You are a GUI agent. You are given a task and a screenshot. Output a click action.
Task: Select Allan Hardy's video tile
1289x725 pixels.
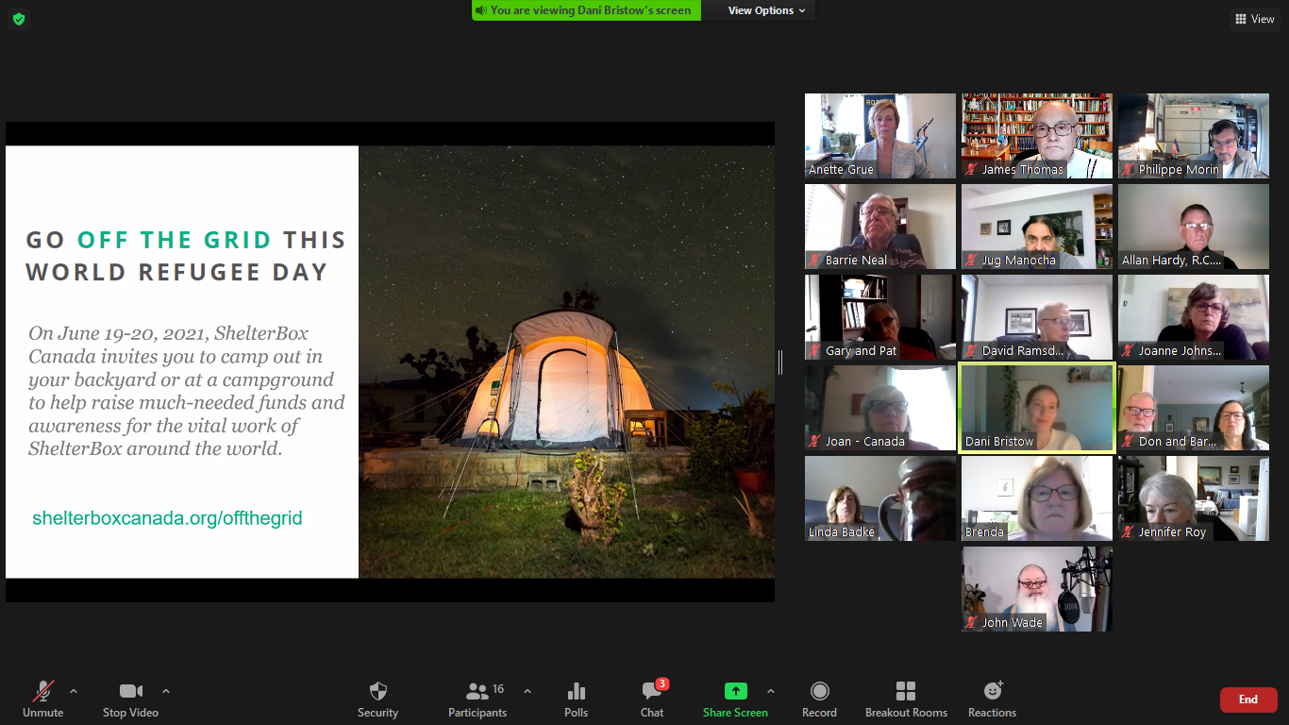point(1193,227)
